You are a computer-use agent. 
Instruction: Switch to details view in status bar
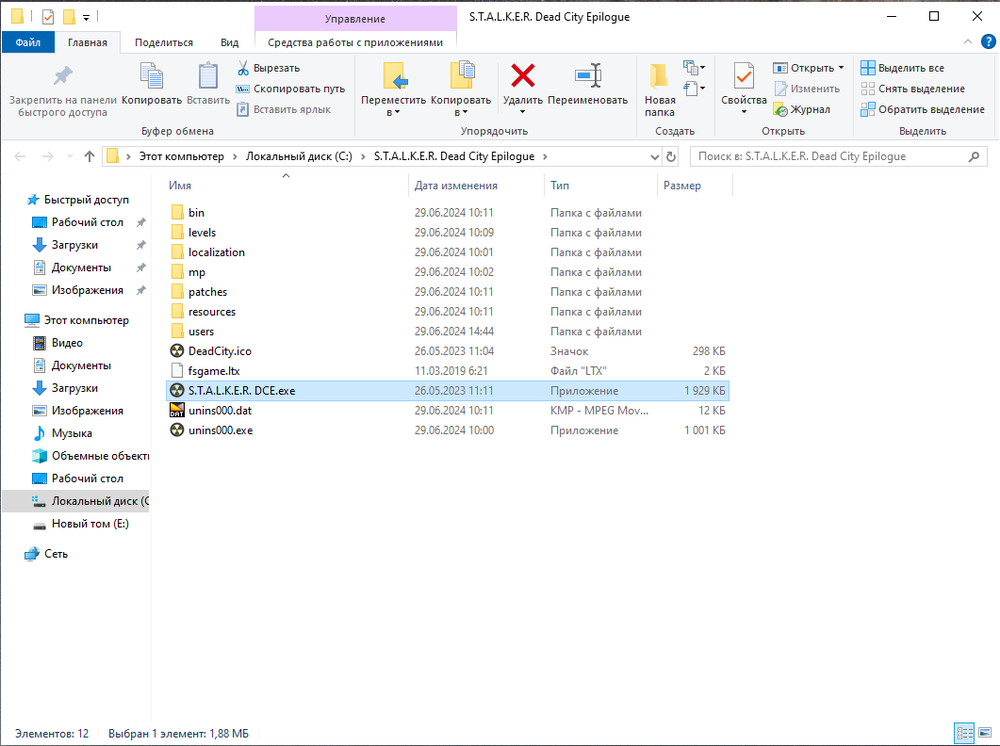963,733
